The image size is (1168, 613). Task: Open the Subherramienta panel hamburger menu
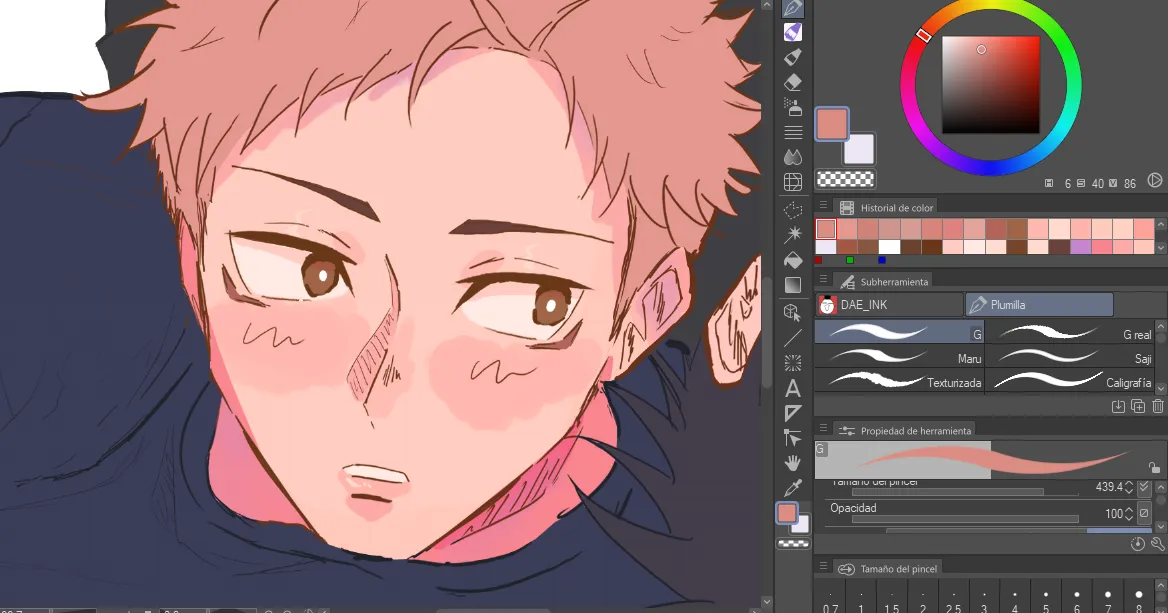[x=823, y=280]
